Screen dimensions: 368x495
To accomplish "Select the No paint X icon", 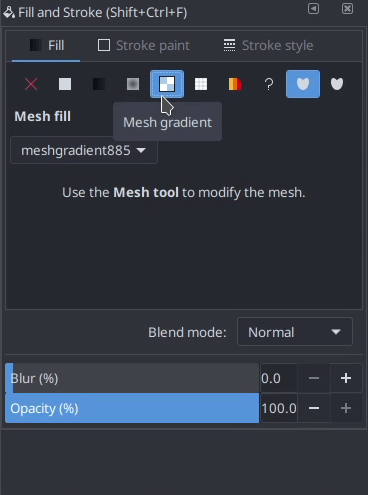I will (x=31, y=84).
